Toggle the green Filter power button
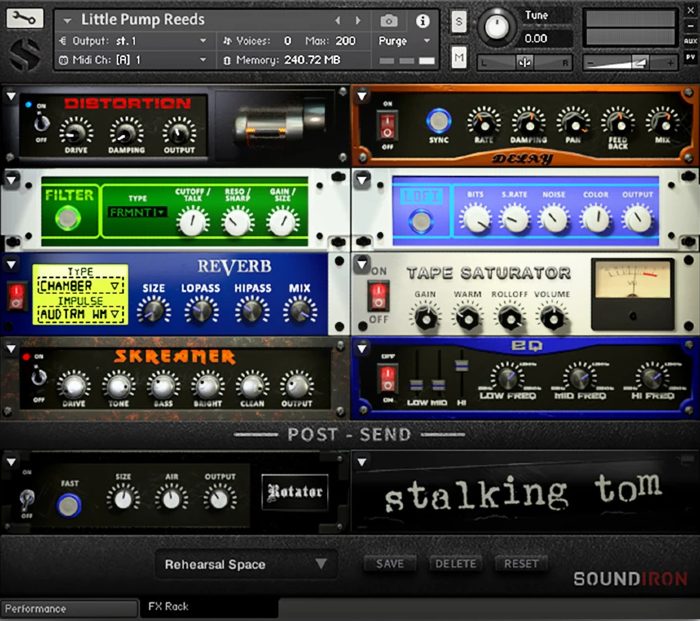Screen dimensions: 700x621 point(68,218)
